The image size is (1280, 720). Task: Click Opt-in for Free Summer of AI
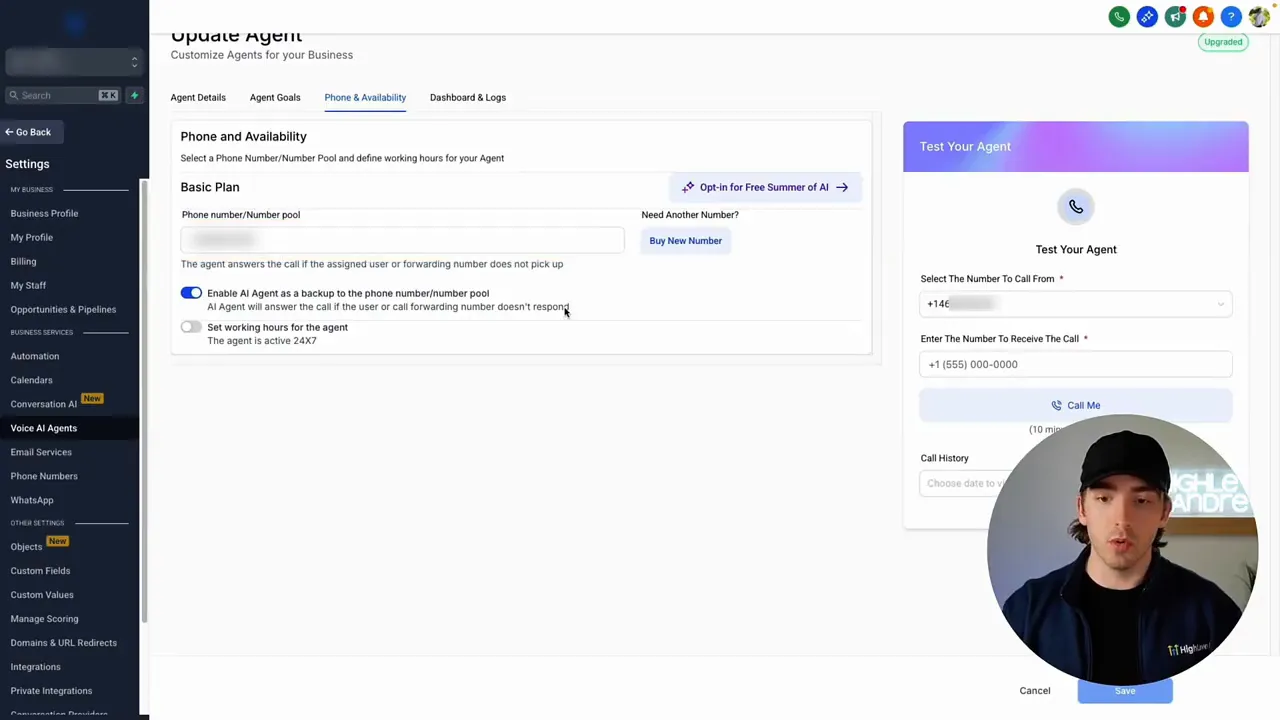coord(765,187)
